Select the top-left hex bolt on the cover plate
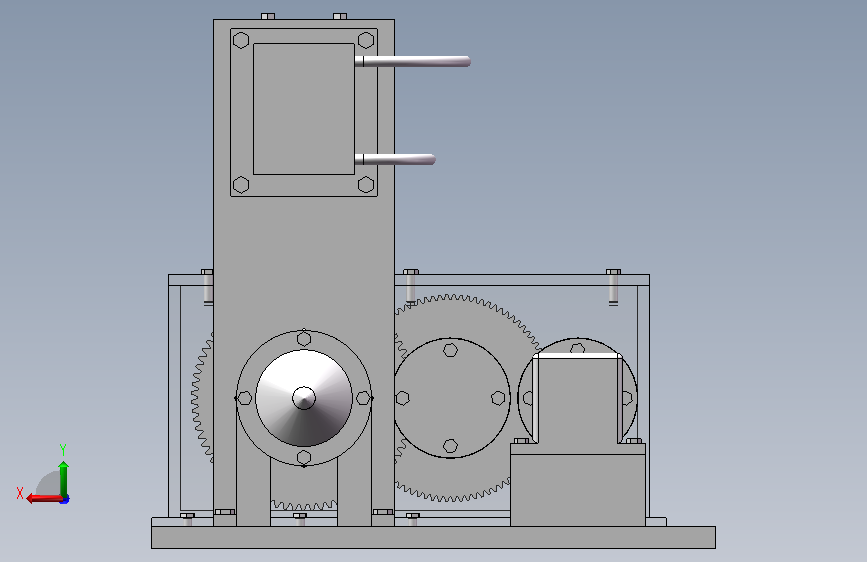Image resolution: width=867 pixels, height=562 pixels. click(x=241, y=40)
